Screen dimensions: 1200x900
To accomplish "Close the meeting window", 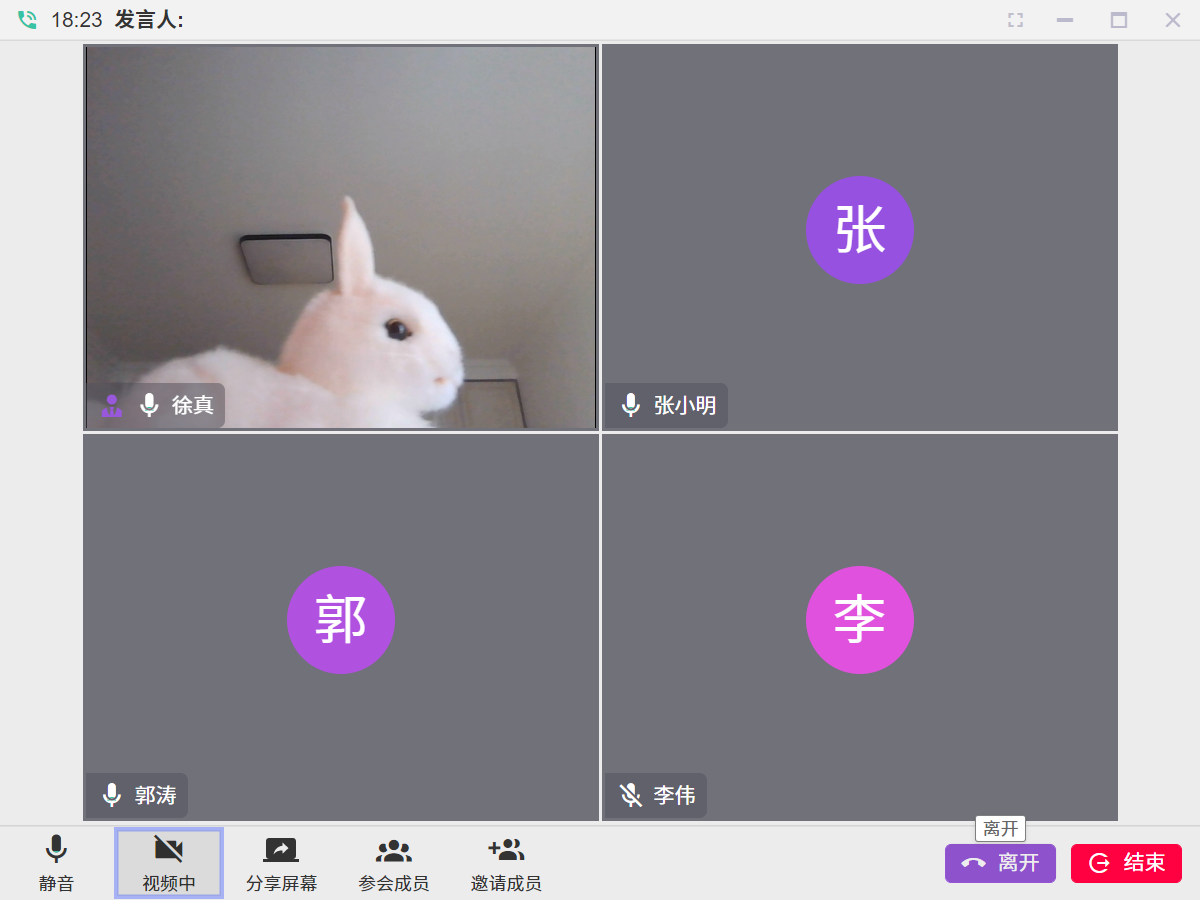I will tap(1173, 20).
